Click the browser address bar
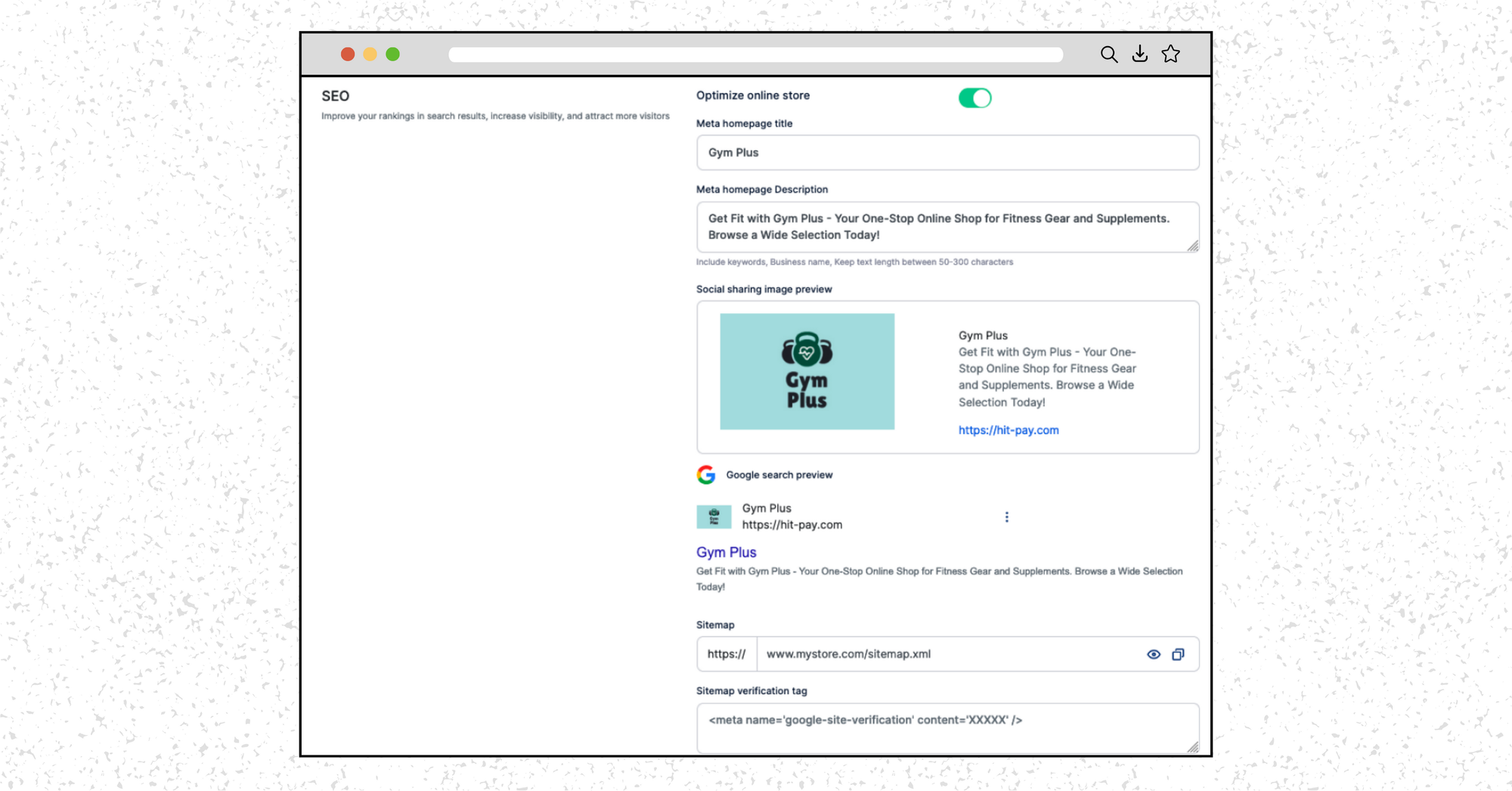Image resolution: width=1512 pixels, height=791 pixels. [755, 54]
